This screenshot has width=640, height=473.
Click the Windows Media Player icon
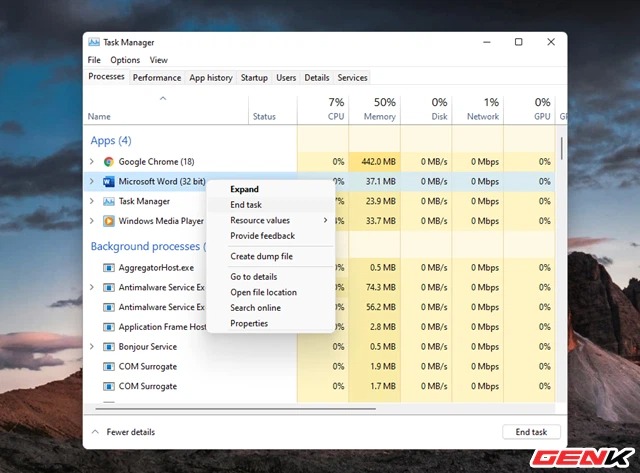[109, 221]
